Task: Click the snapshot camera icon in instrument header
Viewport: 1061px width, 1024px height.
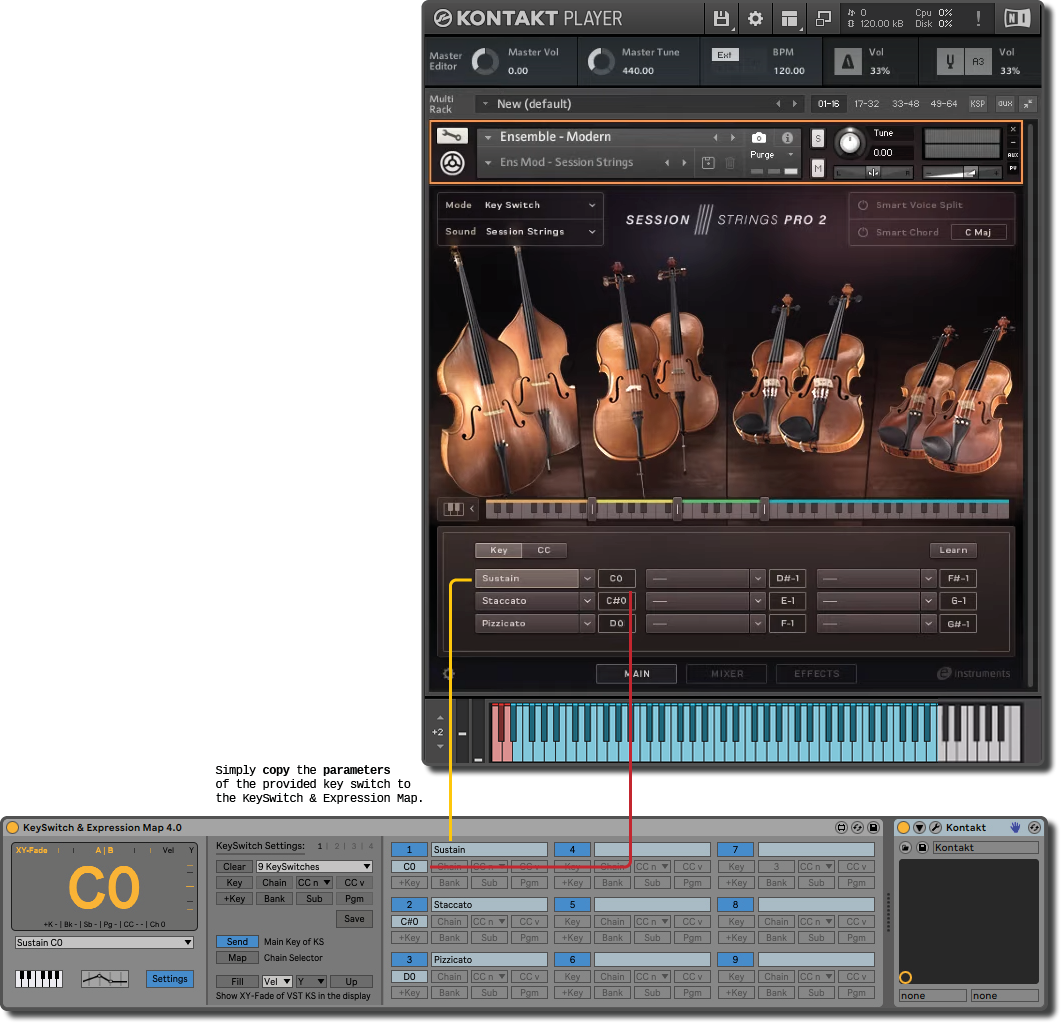Action: [x=759, y=138]
